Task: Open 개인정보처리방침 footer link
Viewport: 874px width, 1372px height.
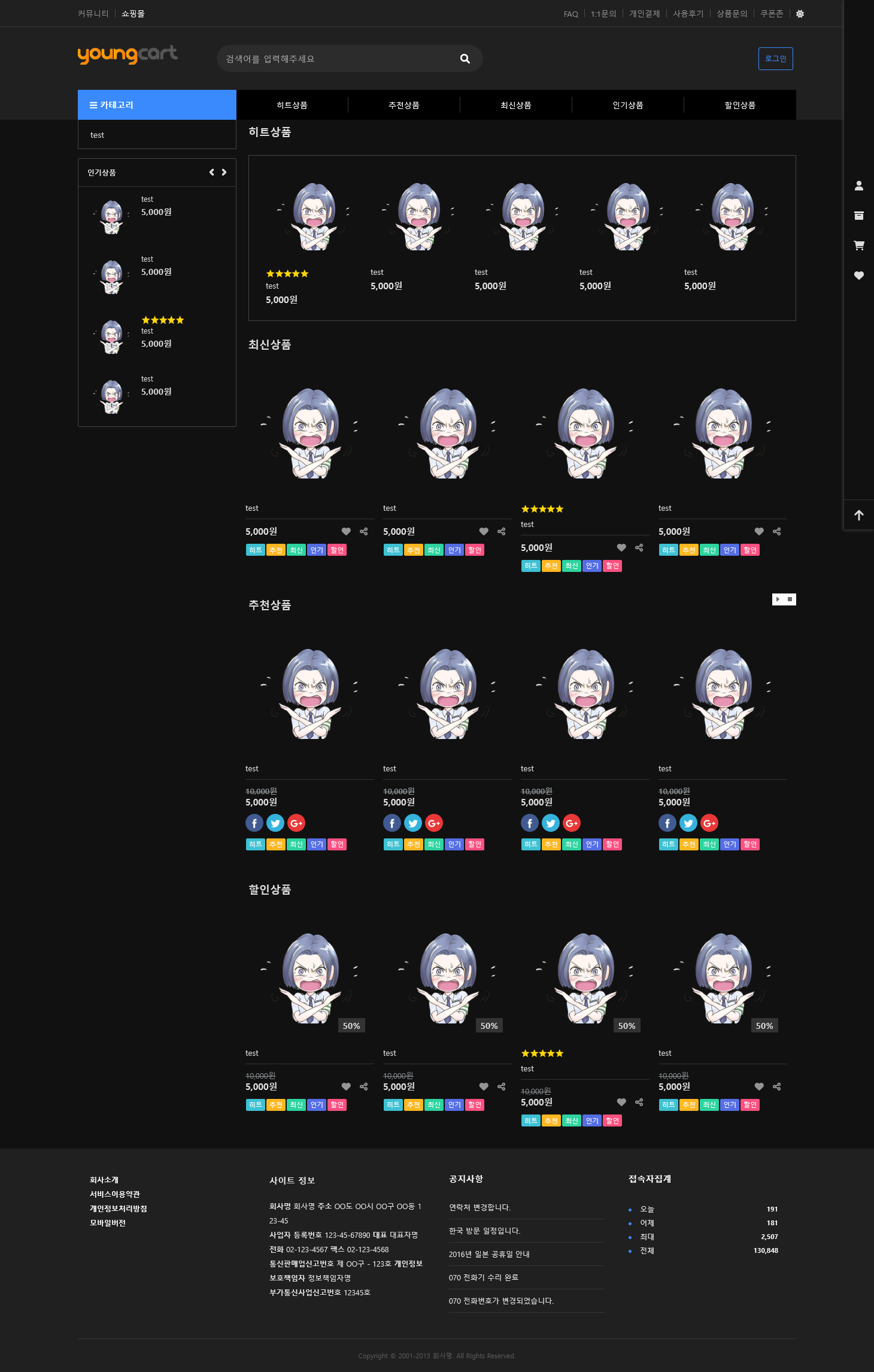Action: pos(119,1209)
